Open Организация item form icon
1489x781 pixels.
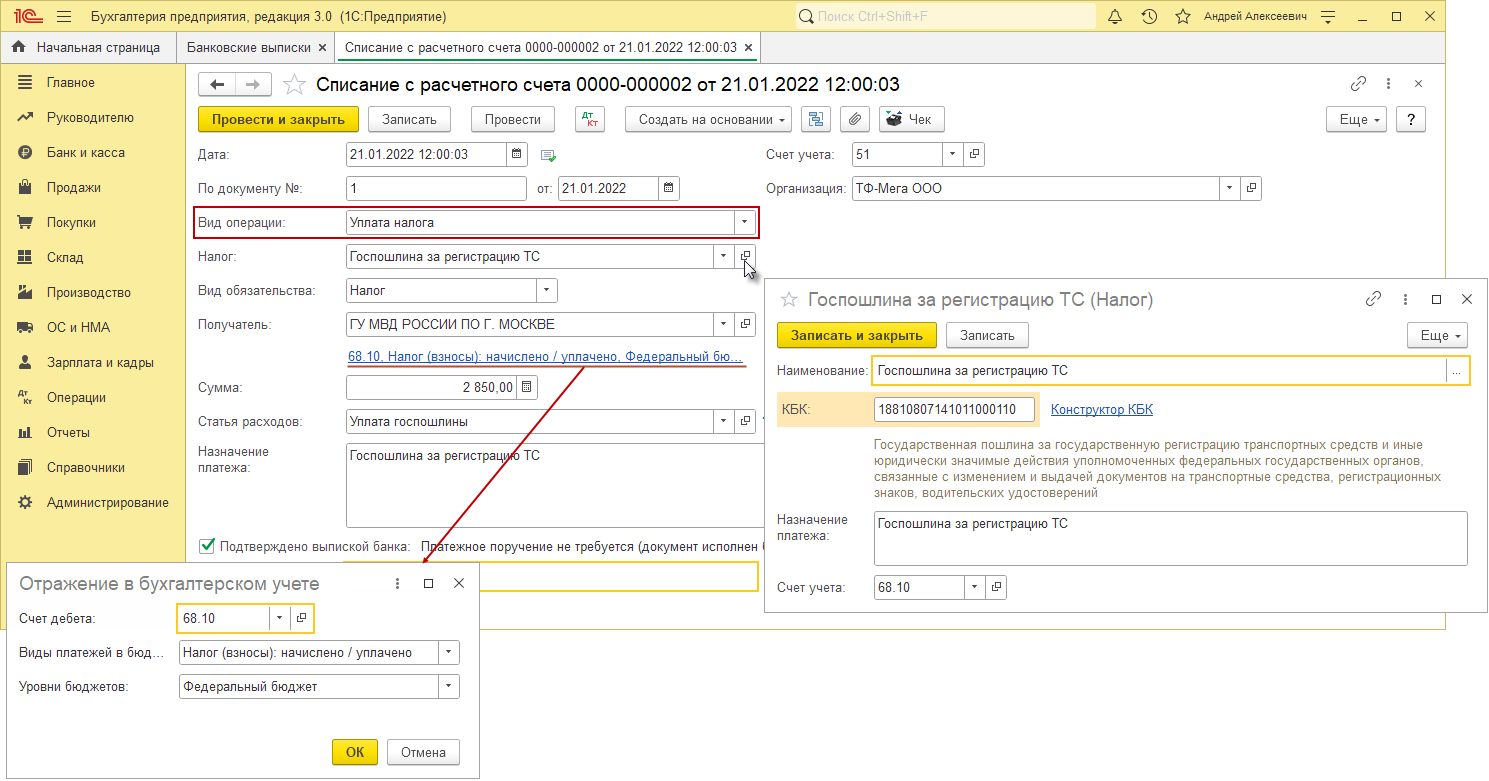click(1251, 188)
